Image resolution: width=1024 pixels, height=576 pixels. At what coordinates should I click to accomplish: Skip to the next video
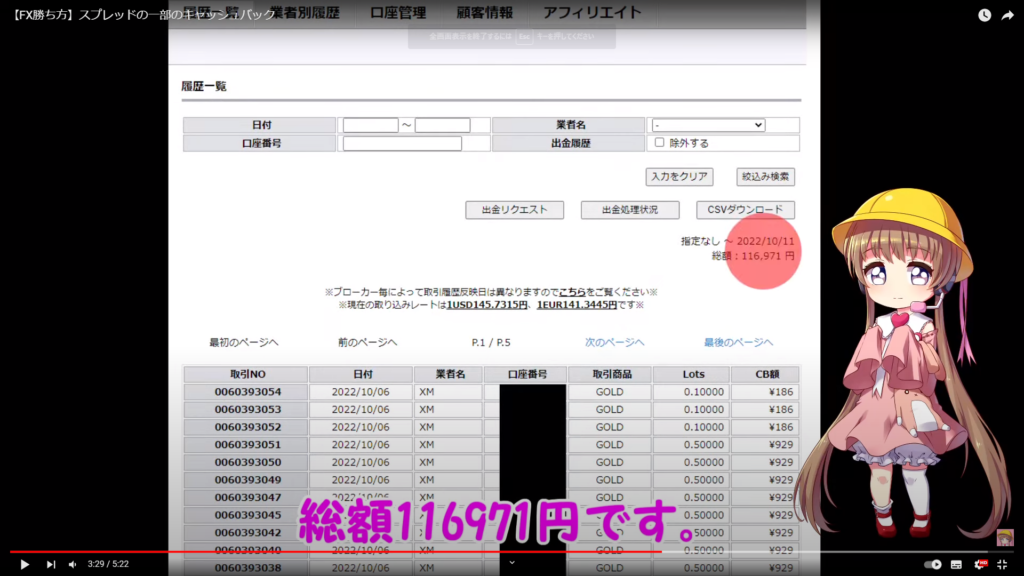51,564
